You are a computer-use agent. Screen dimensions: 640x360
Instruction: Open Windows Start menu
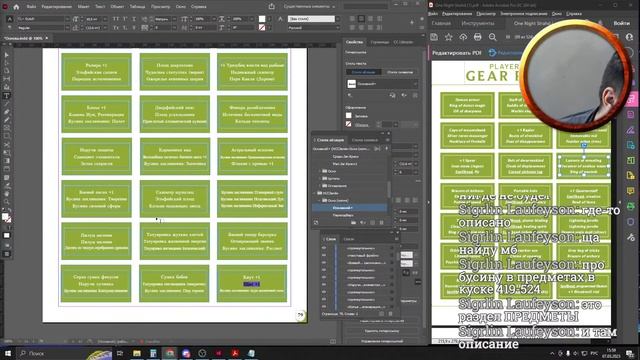8,353
